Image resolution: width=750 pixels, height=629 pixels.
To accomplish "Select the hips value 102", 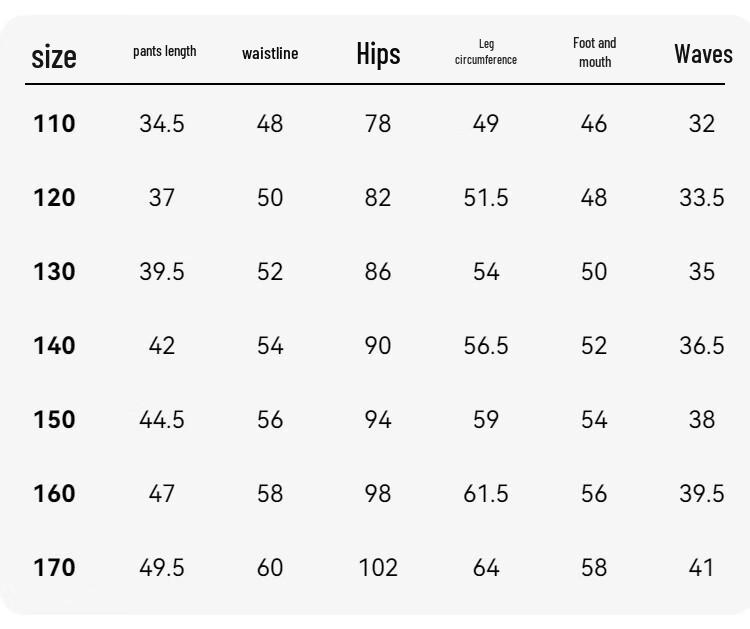I will [378, 567].
